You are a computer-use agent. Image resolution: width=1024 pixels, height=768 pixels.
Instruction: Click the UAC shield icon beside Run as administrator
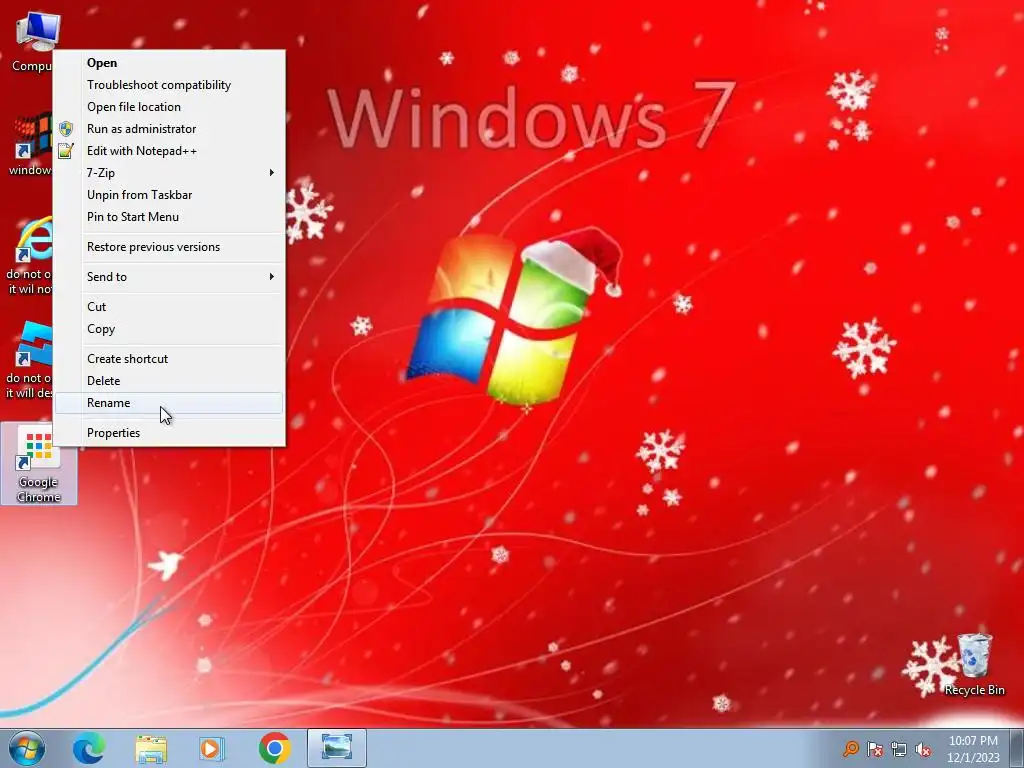coord(66,129)
